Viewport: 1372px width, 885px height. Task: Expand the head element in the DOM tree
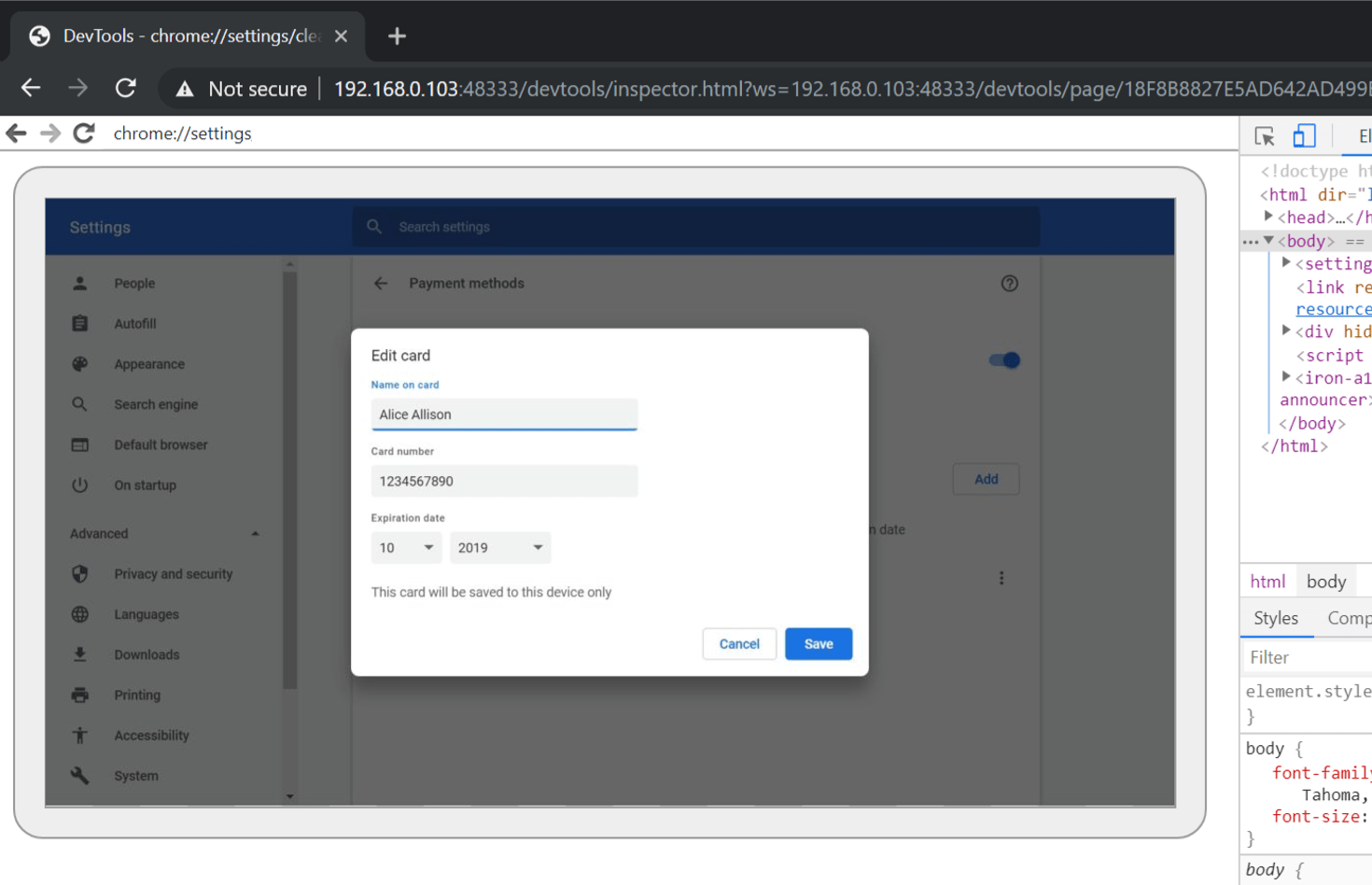[1267, 217]
